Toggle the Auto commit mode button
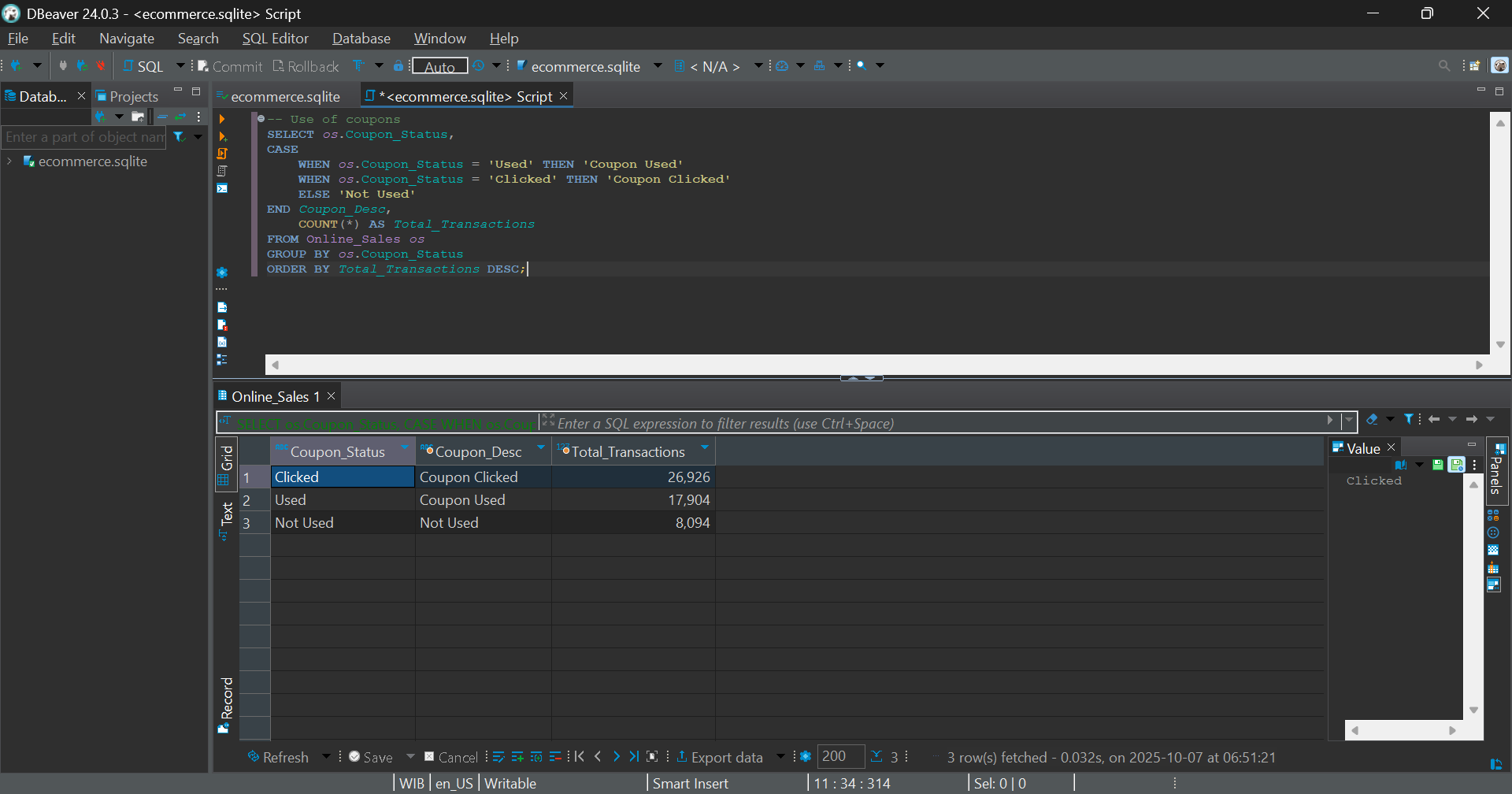The image size is (1512, 794). click(439, 66)
